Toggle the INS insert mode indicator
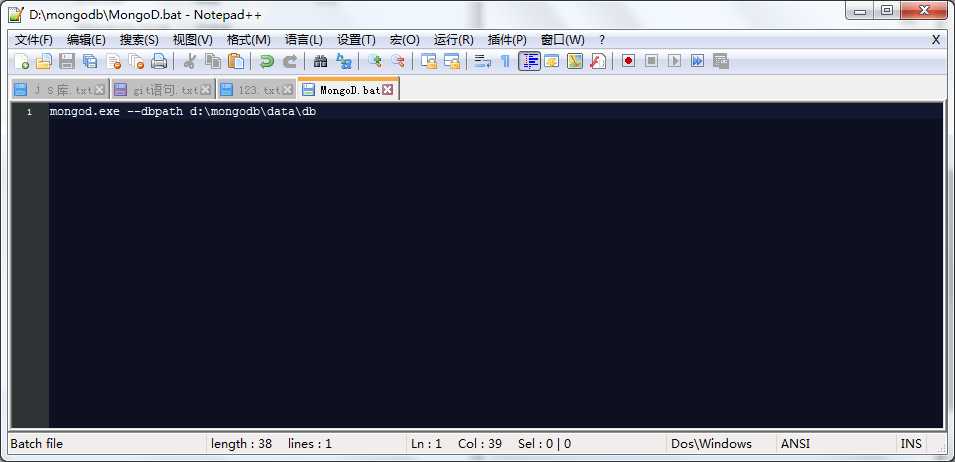 coord(911,444)
